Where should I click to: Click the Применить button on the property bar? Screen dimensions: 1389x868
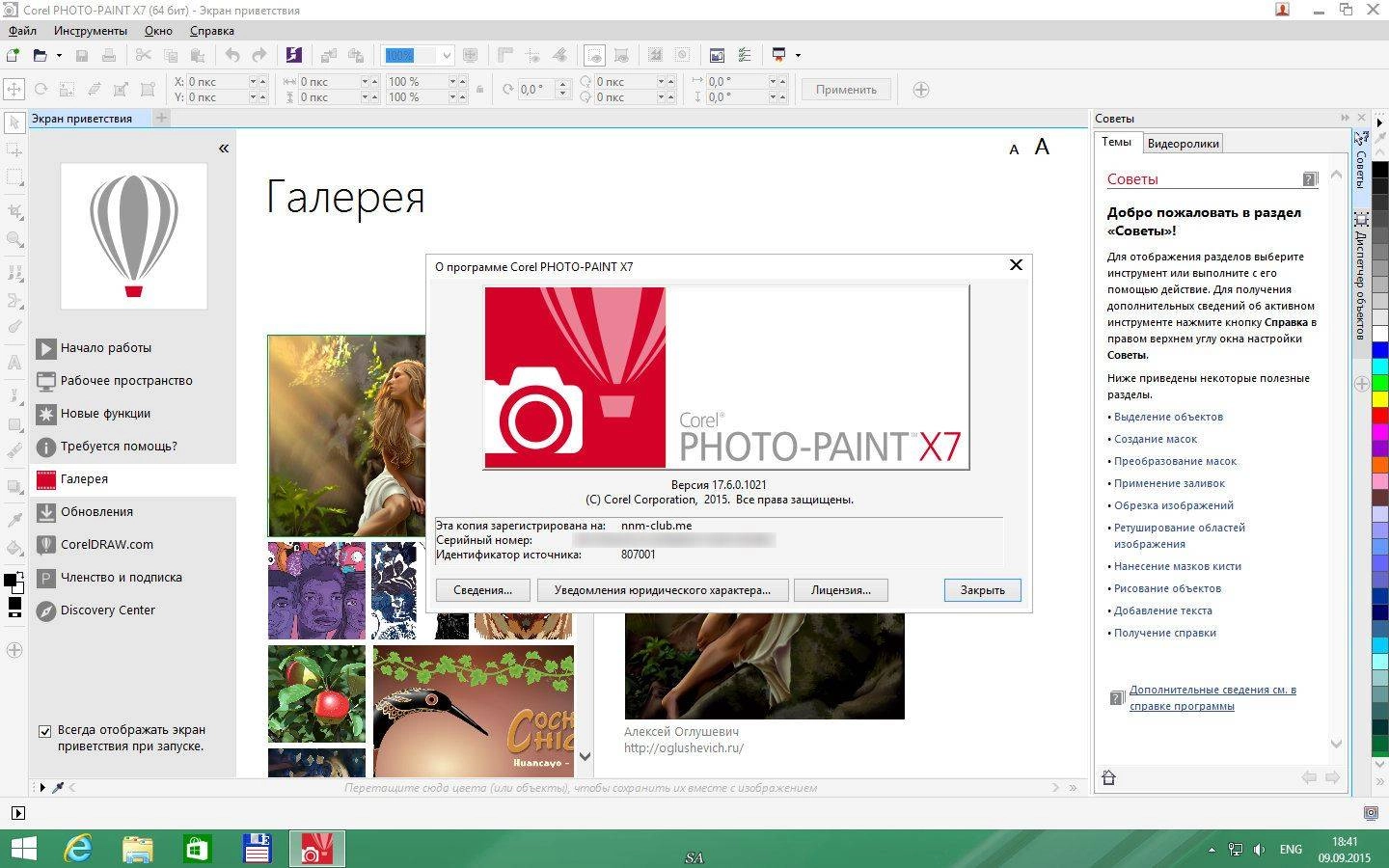tap(846, 90)
